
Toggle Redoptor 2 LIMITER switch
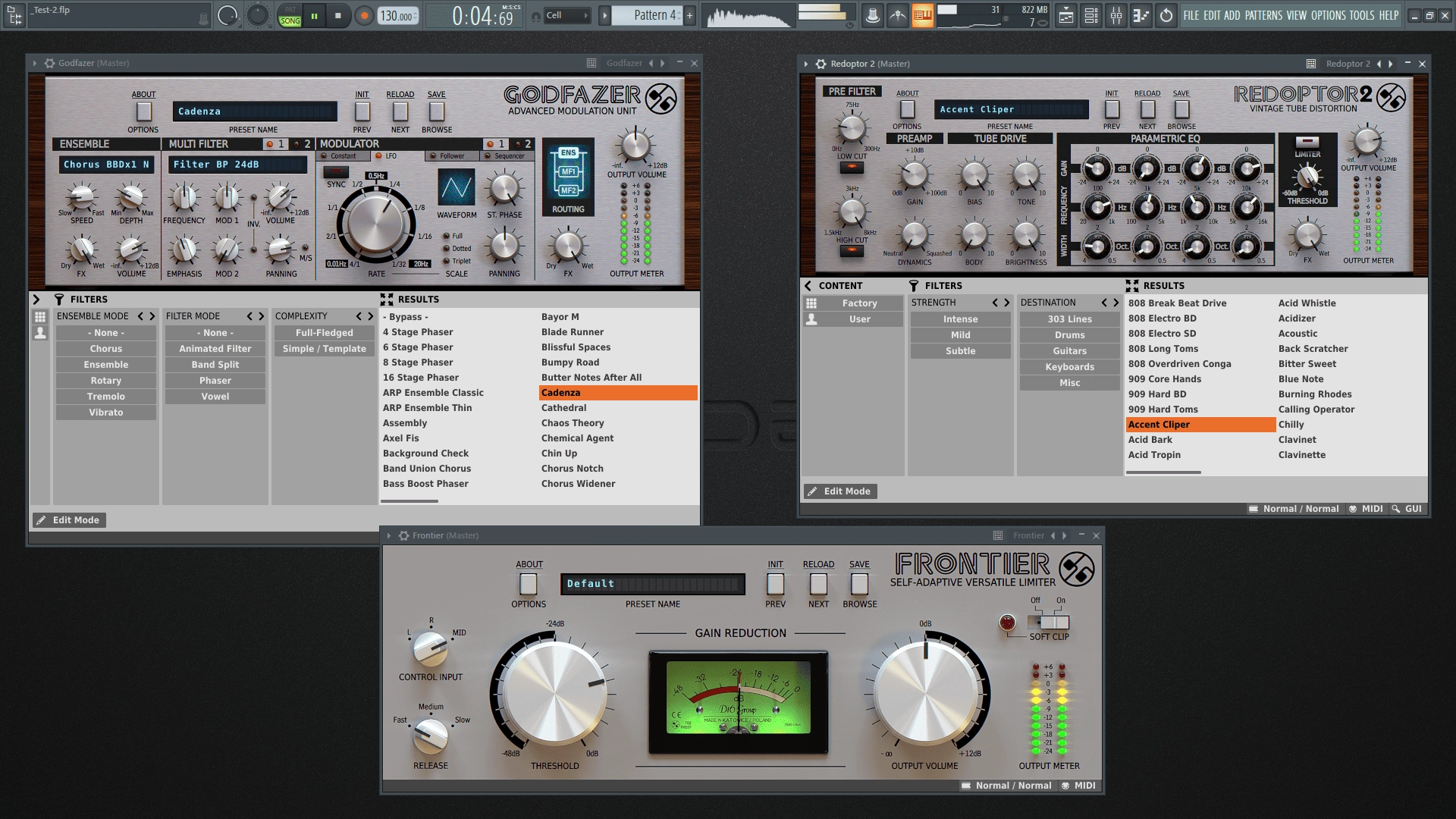pyautogui.click(x=1307, y=142)
